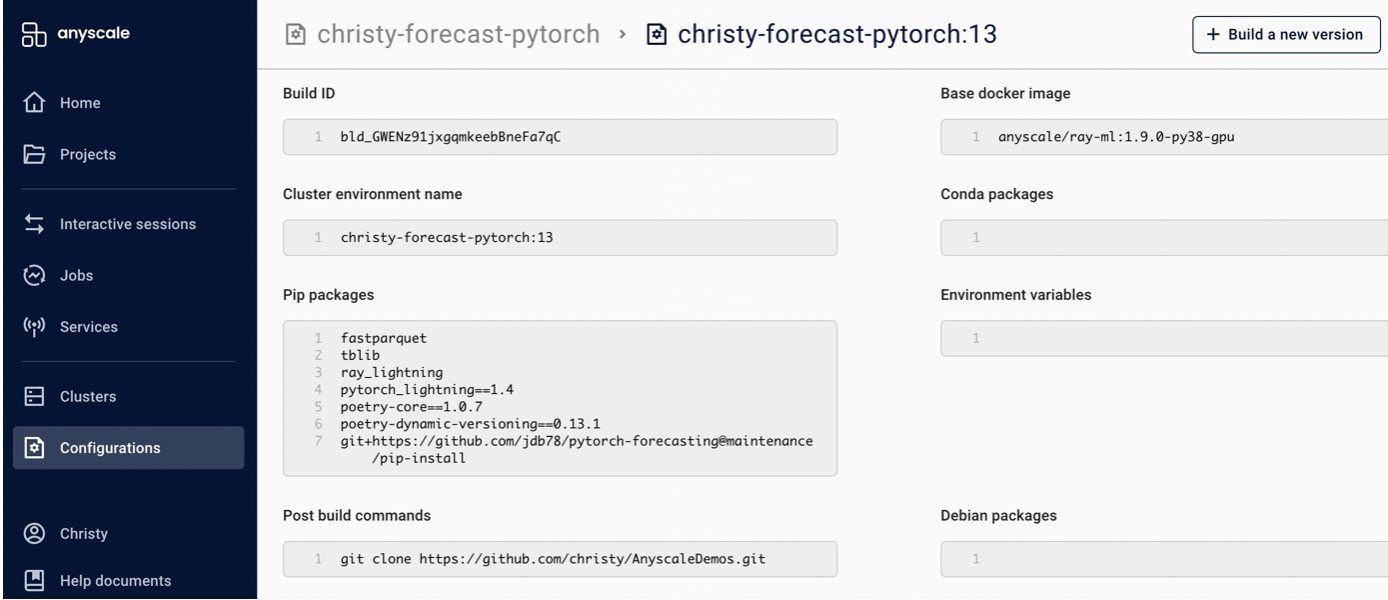
Task: Open Interactive sessions arrows icon
Action: [34, 224]
